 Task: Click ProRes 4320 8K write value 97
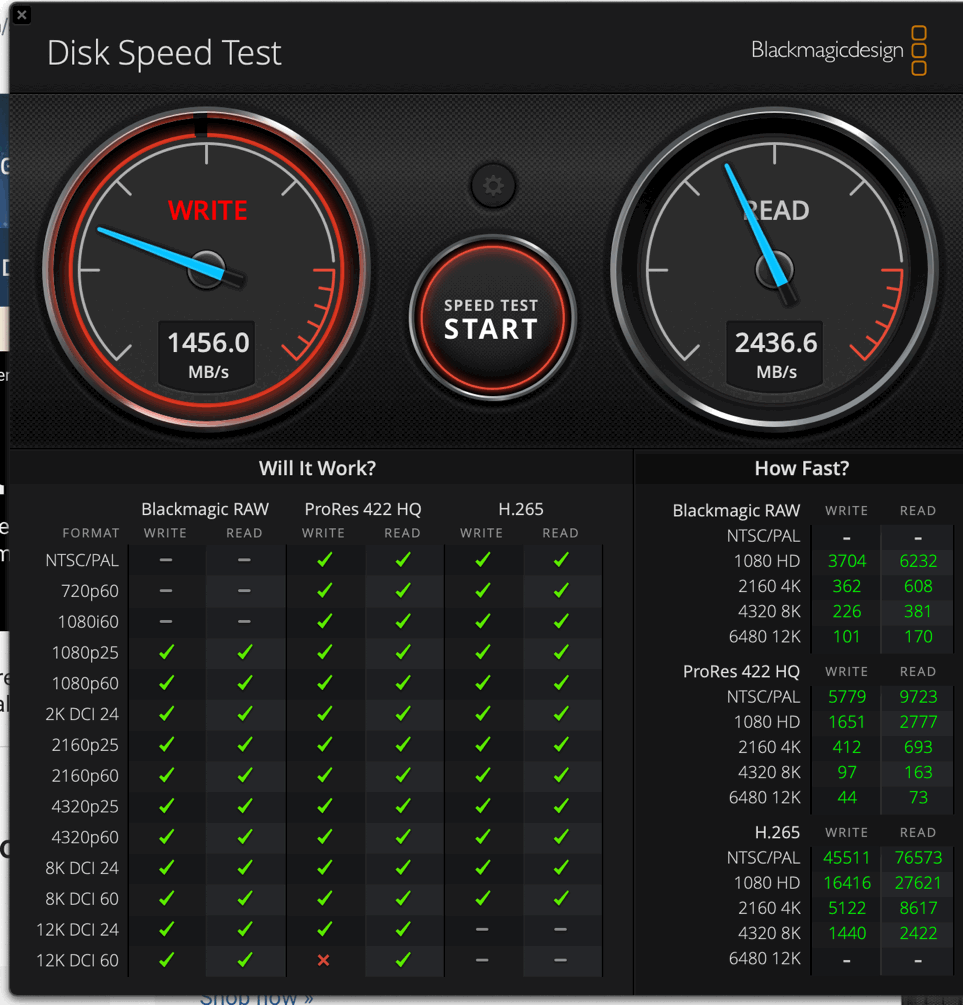click(847, 772)
